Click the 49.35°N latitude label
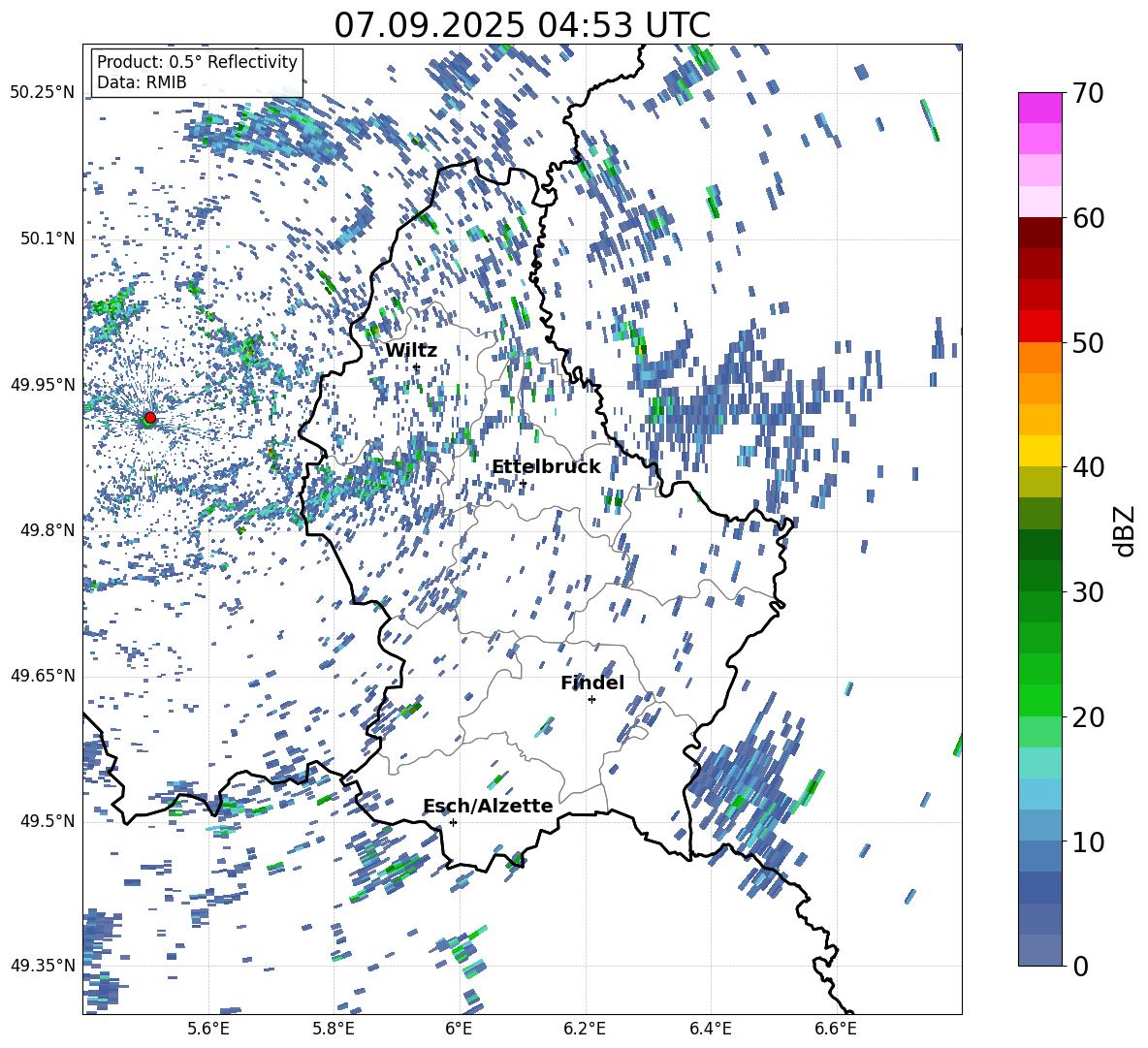The width and height of the screenshot is (1148, 1048). (x=43, y=966)
